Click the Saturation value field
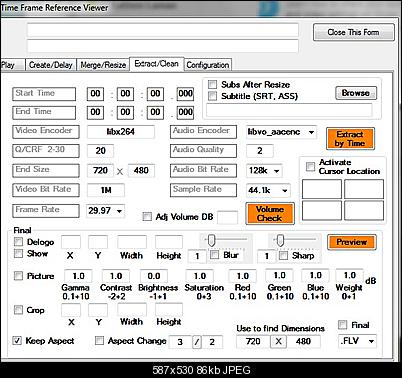The image size is (402, 378). (200, 276)
